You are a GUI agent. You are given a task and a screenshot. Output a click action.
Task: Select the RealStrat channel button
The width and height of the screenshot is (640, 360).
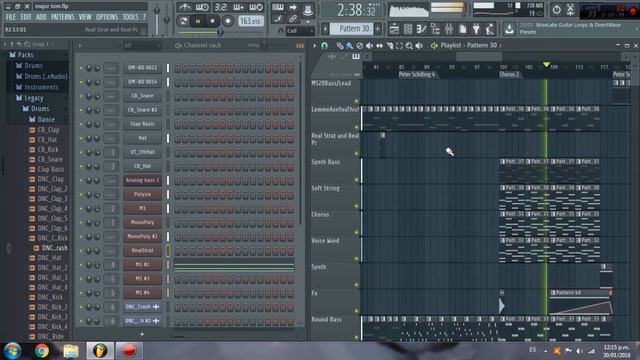142,251
